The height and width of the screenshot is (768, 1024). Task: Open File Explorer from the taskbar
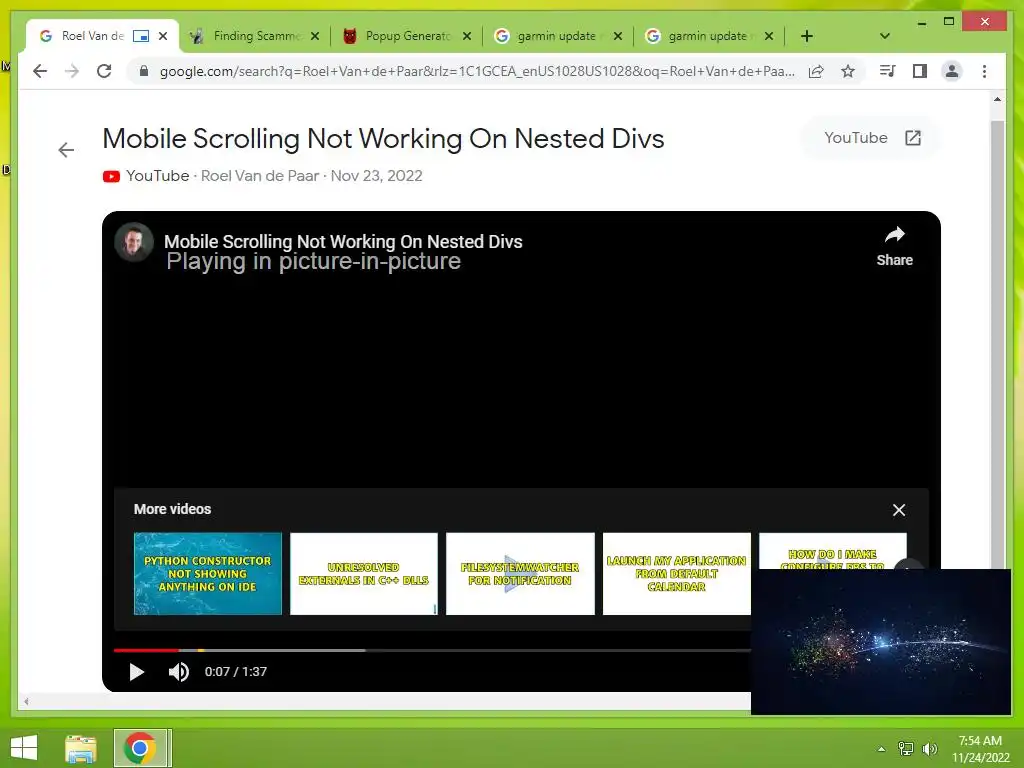click(x=81, y=748)
